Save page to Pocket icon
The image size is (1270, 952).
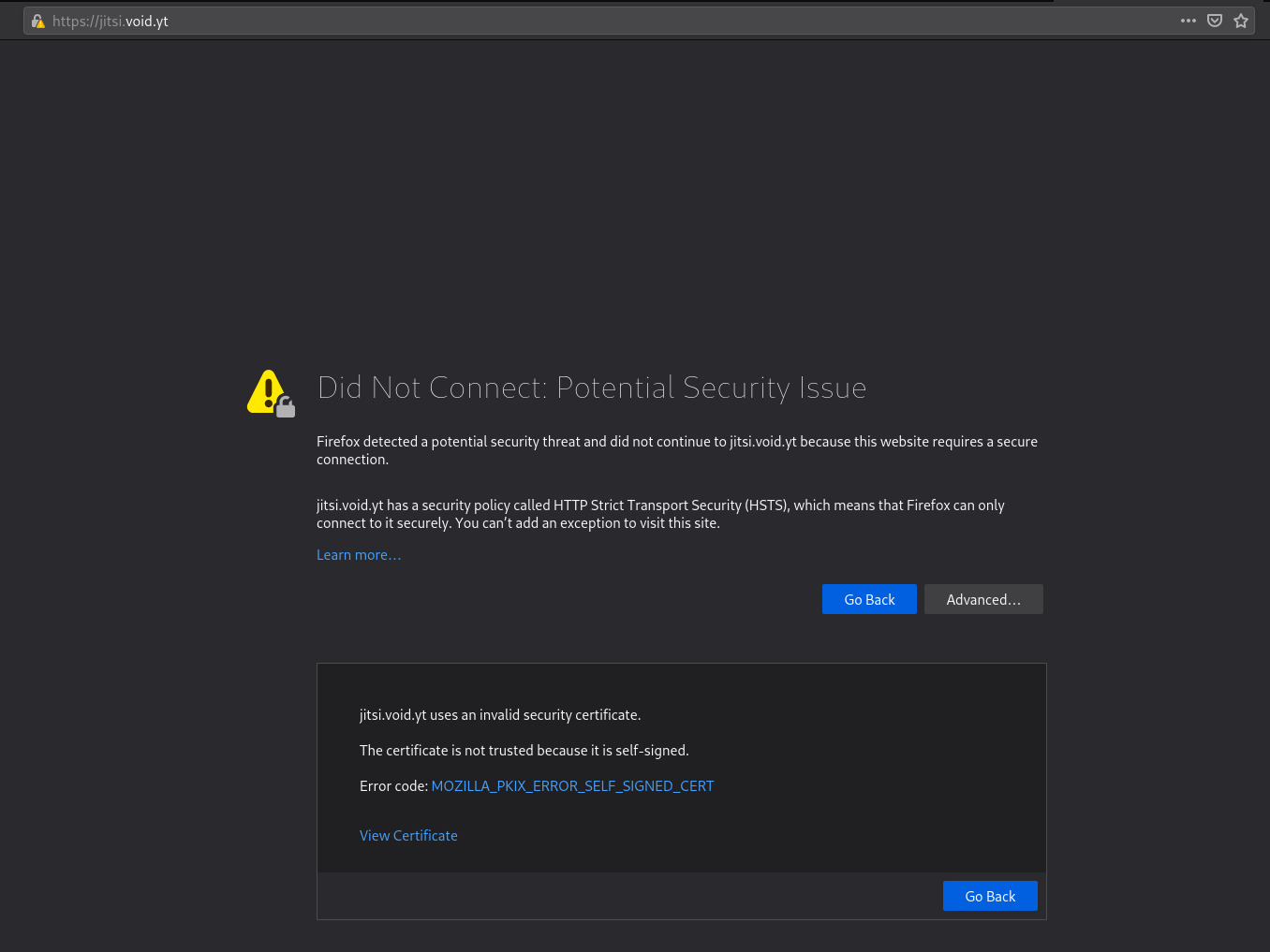pyautogui.click(x=1215, y=21)
